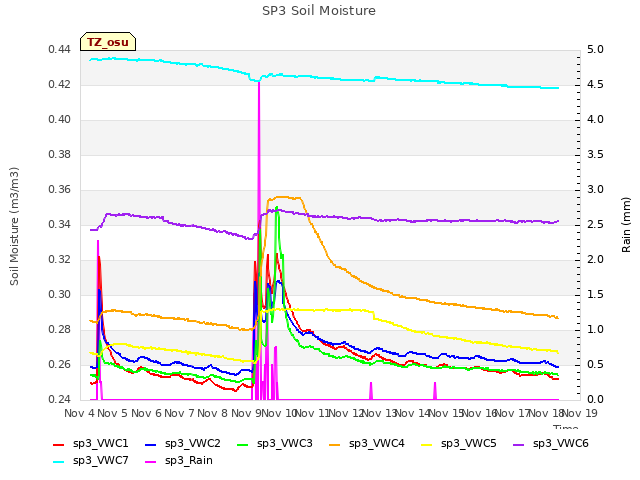Click the sp3_VWC6 legend label
Screen dimensions: 640x480
coord(560,443)
